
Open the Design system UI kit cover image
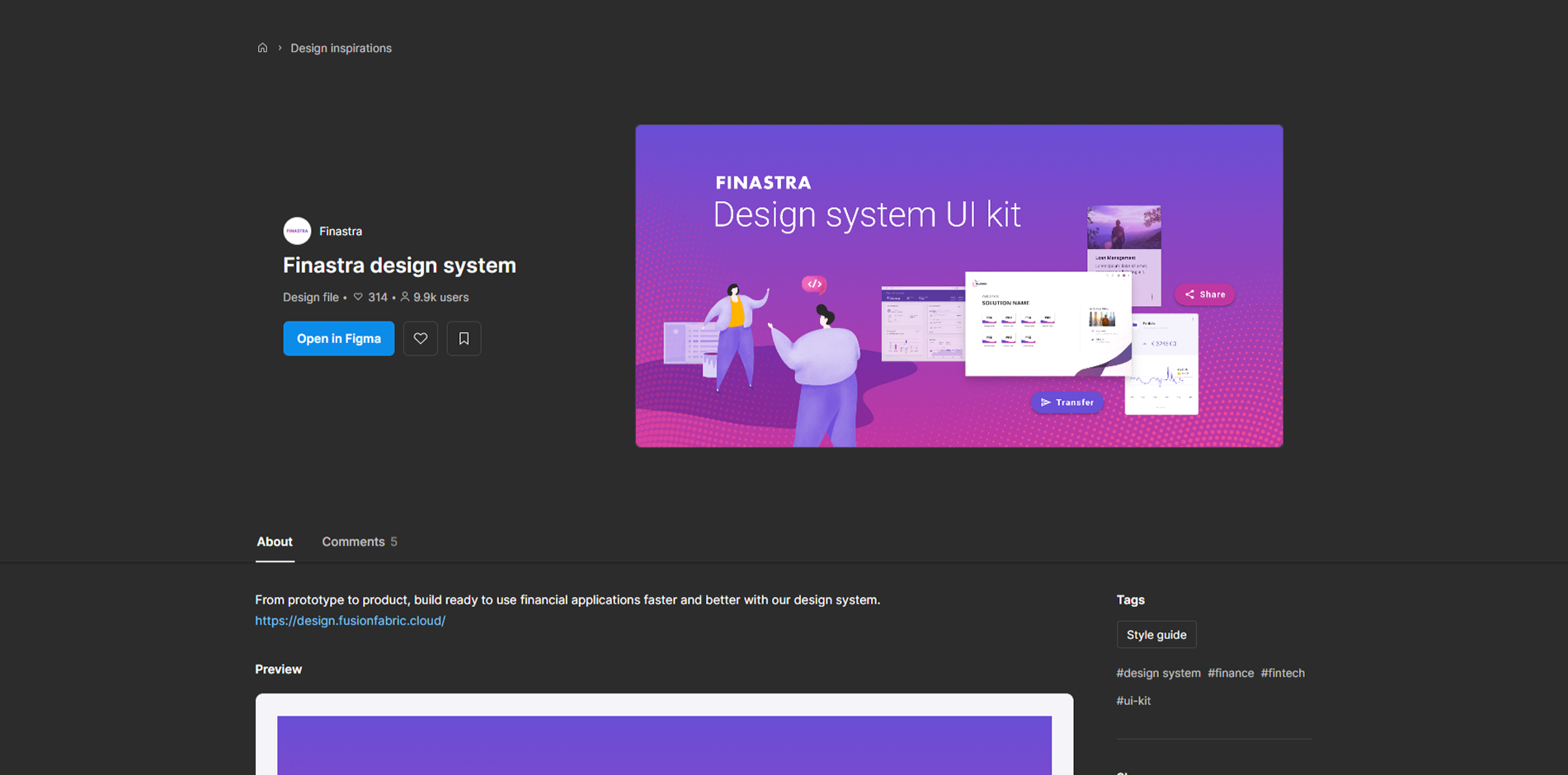[x=959, y=286]
